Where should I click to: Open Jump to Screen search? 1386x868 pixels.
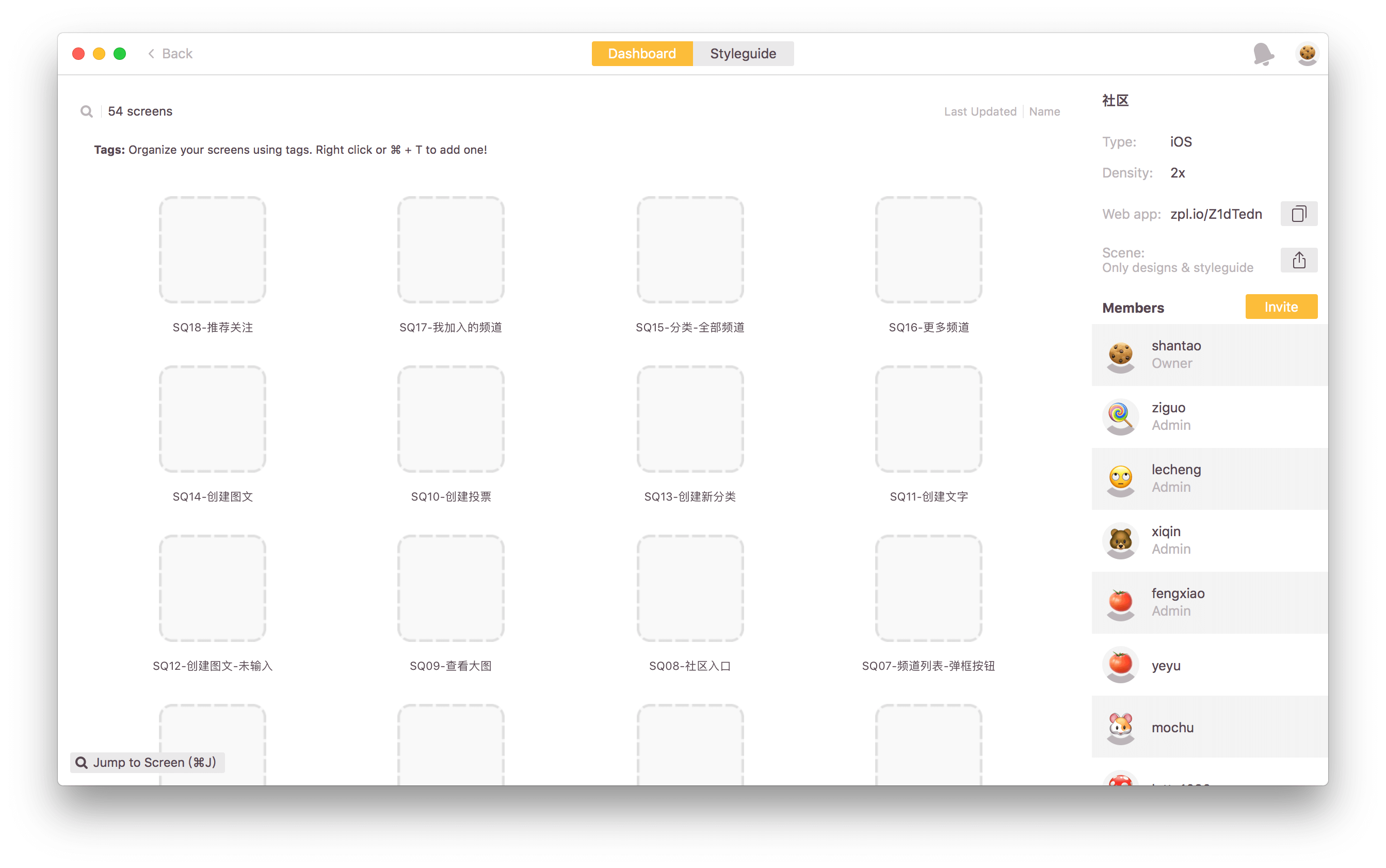click(148, 762)
